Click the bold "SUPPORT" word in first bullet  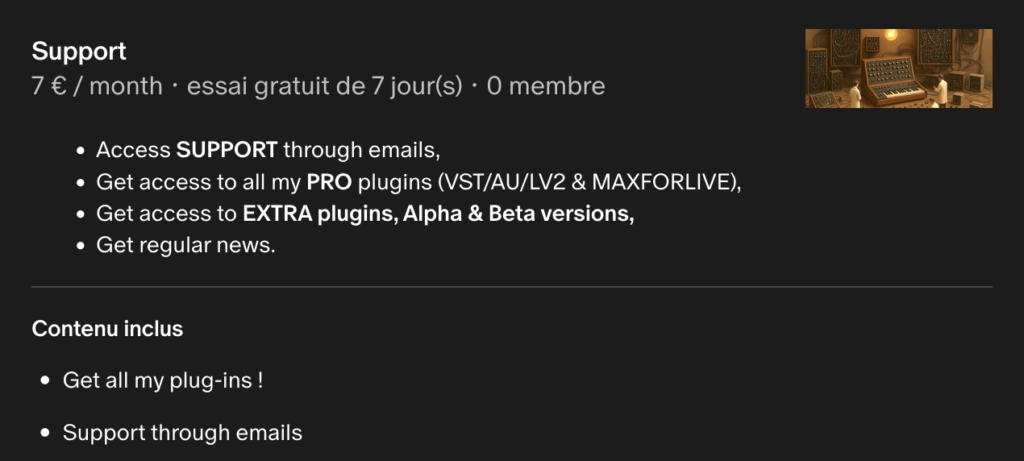227,152
